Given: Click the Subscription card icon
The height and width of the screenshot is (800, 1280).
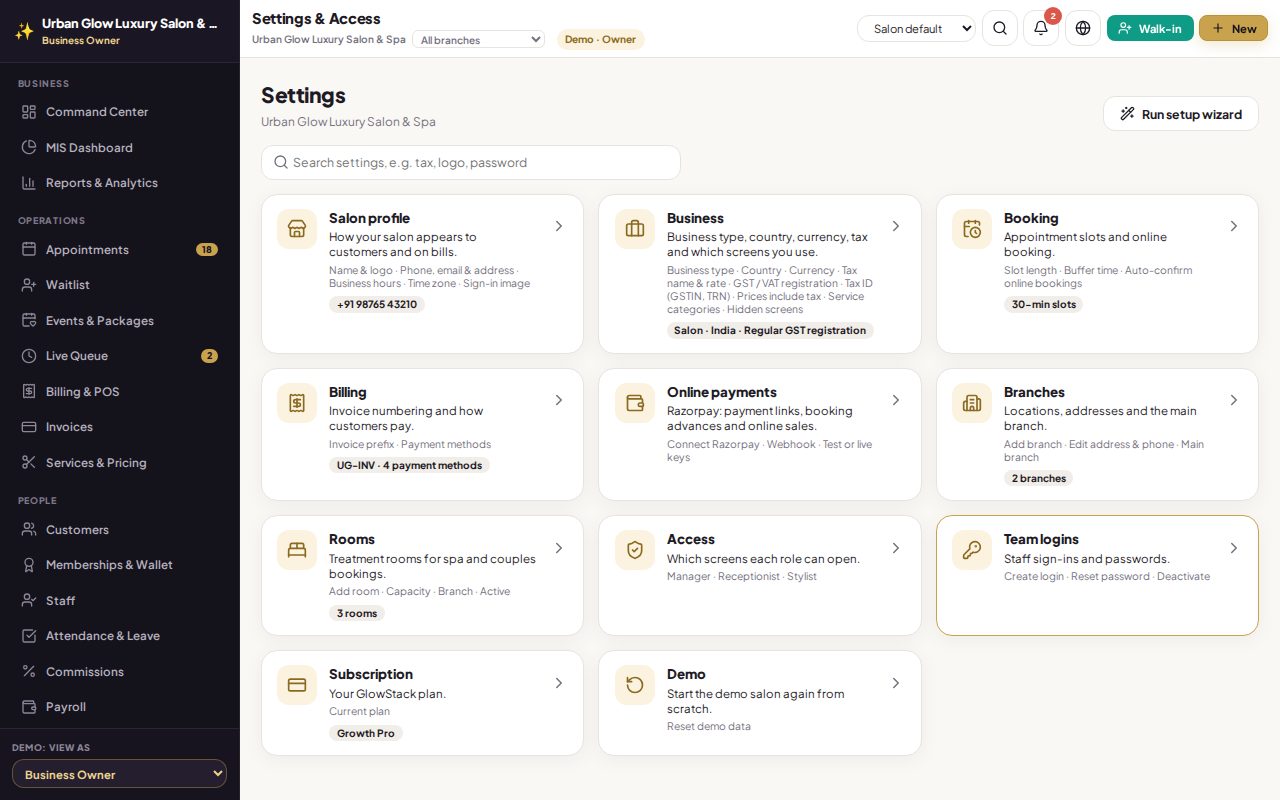Looking at the screenshot, I should click(297, 685).
